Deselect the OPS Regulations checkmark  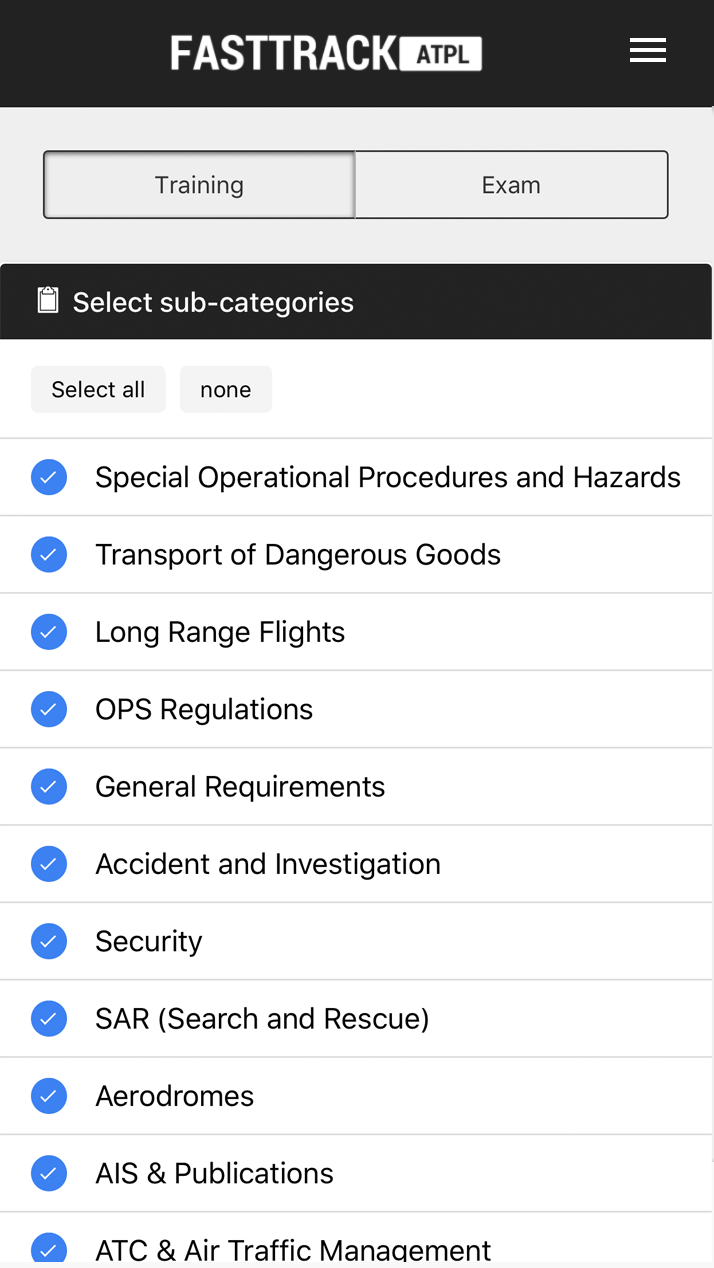pos(49,709)
